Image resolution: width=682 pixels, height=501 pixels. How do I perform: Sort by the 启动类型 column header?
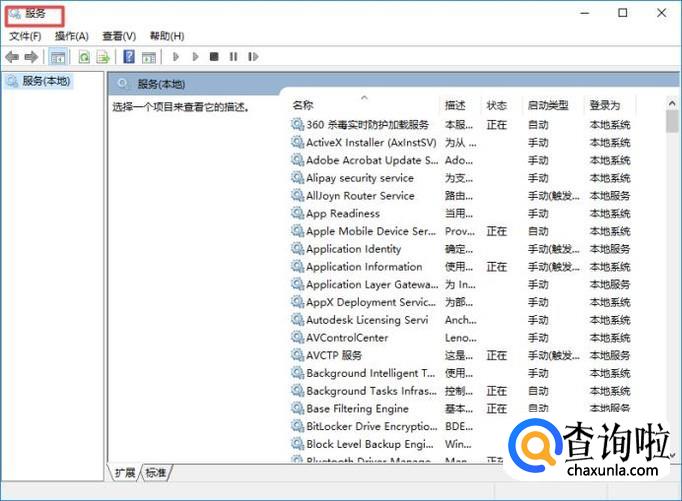pyautogui.click(x=548, y=105)
